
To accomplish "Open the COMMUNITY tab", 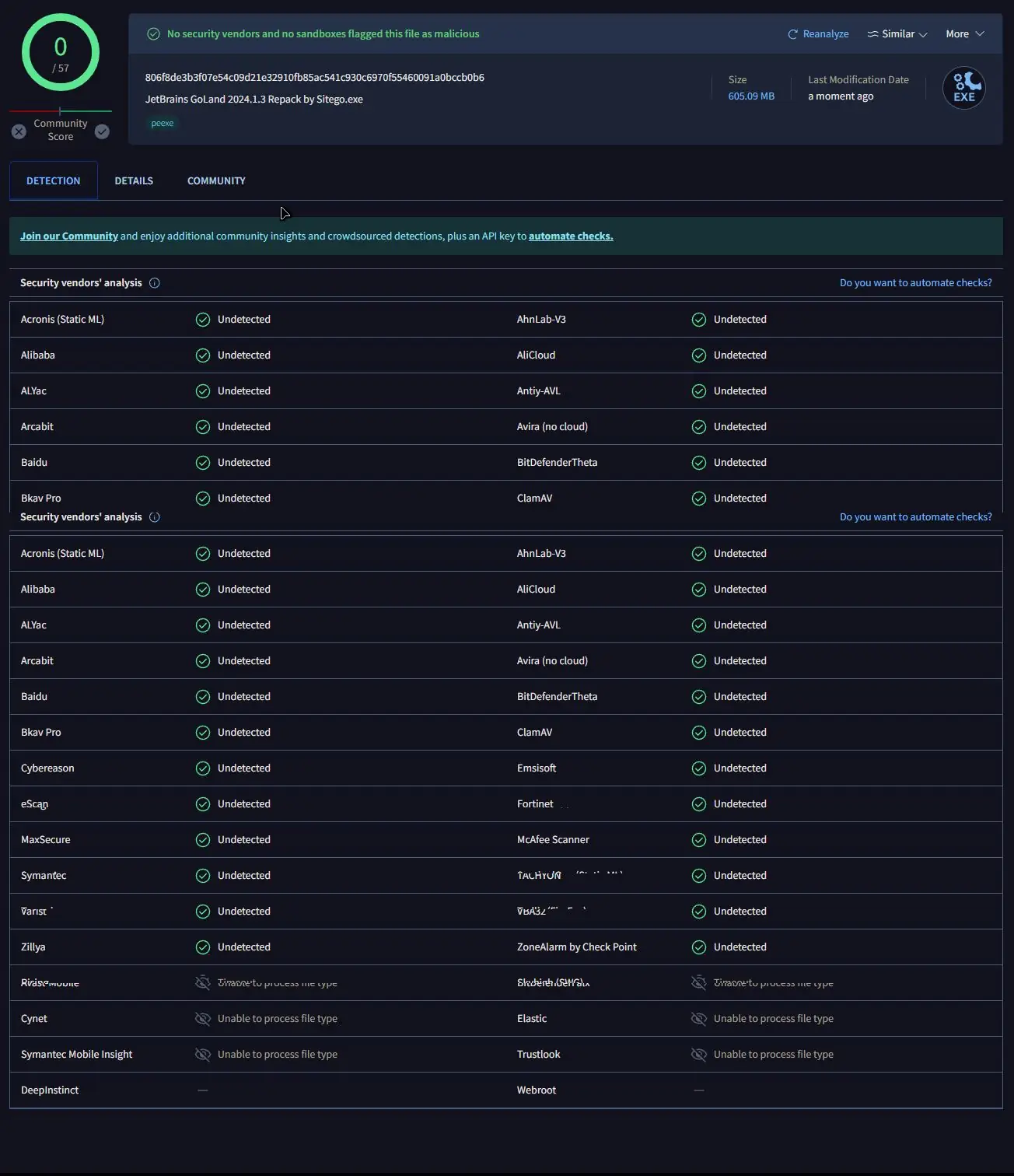I will 216,180.
